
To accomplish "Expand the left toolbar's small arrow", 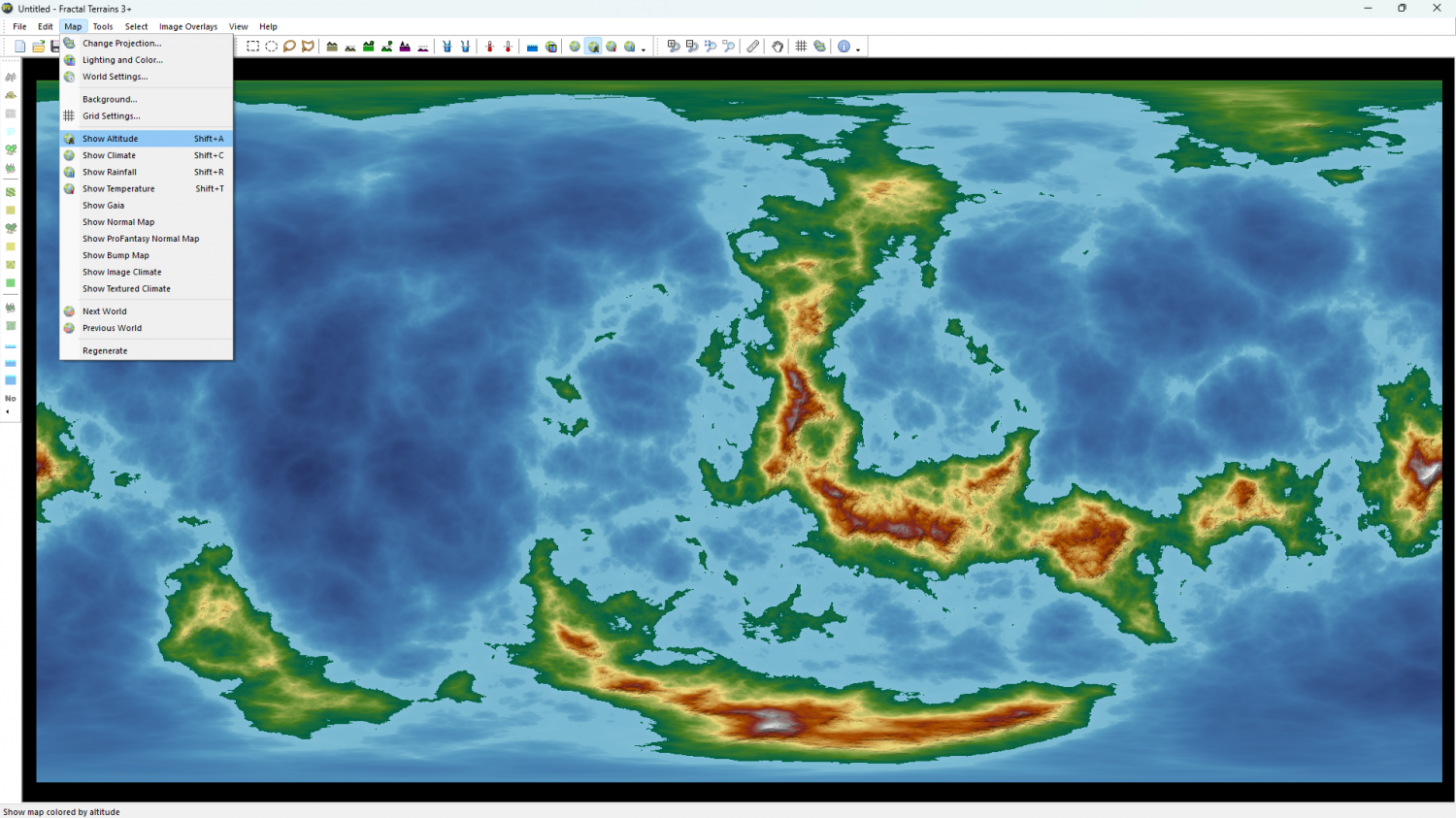I will point(8,412).
